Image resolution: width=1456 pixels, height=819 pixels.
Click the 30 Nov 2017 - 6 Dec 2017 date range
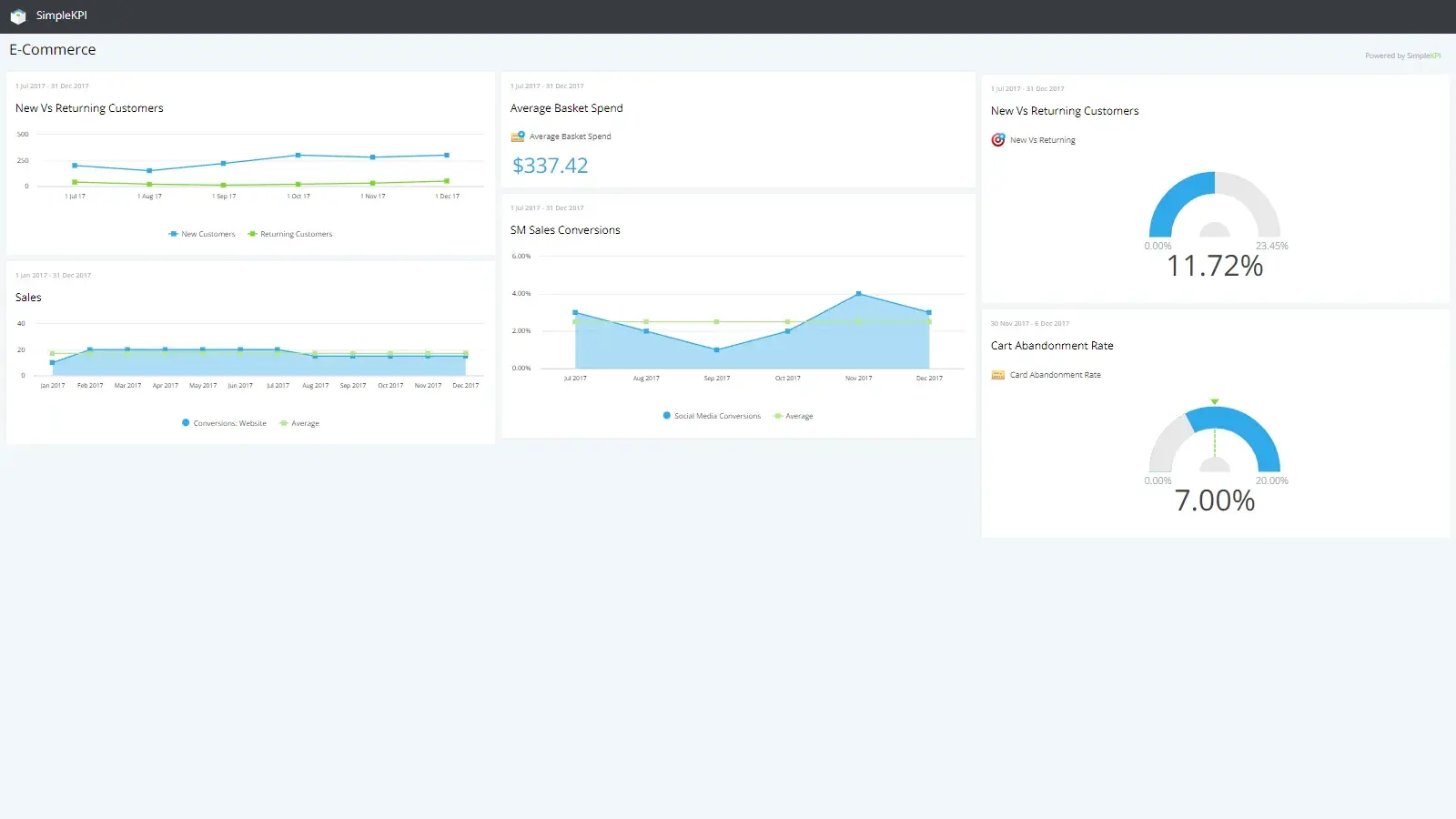[1030, 324]
